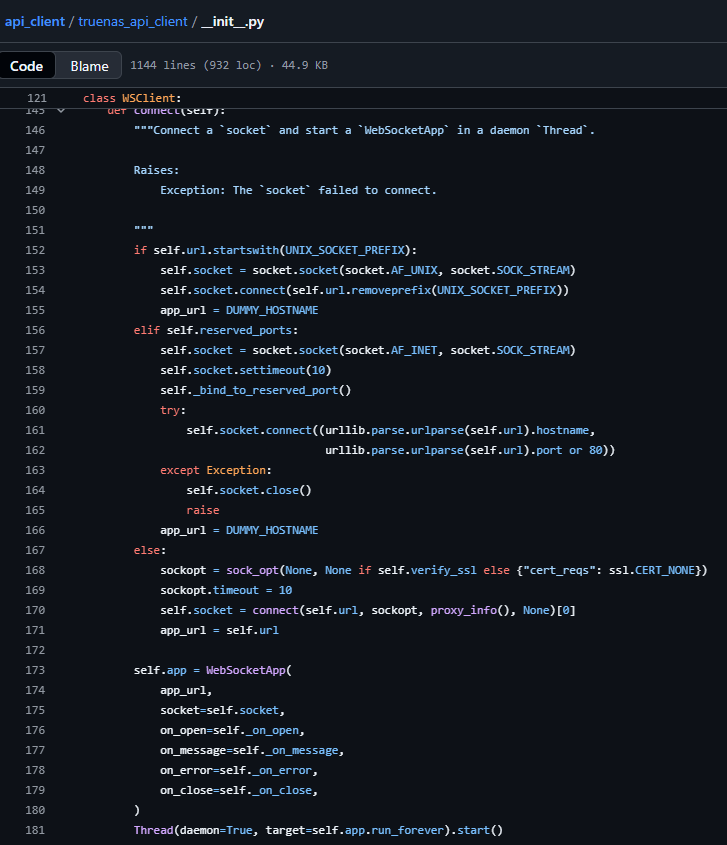
Task: Click line number 152
Action: coord(37,250)
